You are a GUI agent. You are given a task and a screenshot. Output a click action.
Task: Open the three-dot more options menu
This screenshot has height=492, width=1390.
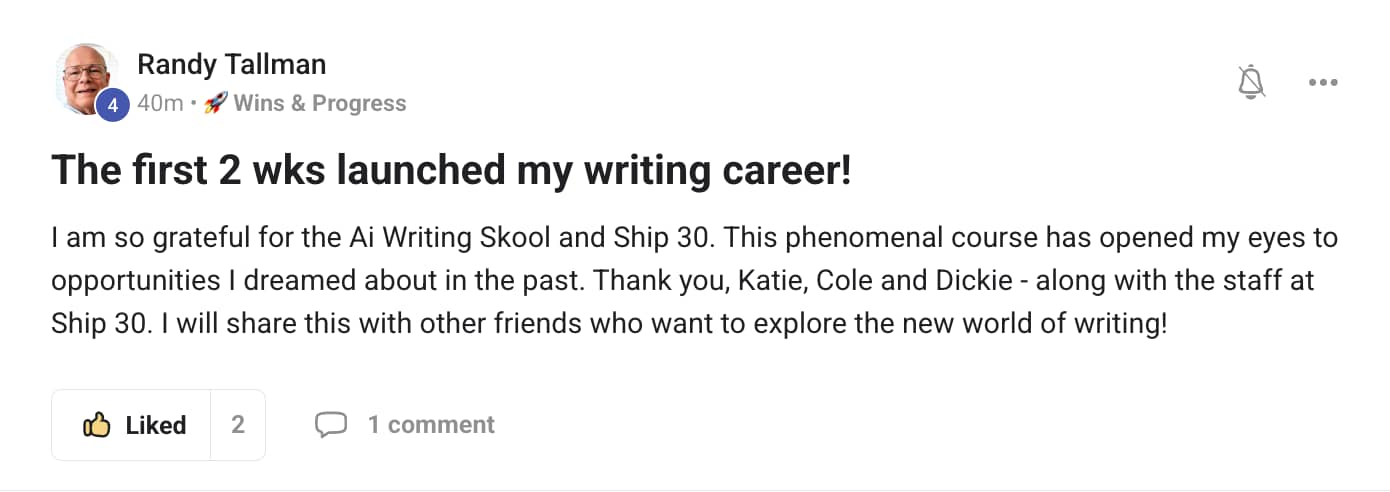tap(1323, 82)
